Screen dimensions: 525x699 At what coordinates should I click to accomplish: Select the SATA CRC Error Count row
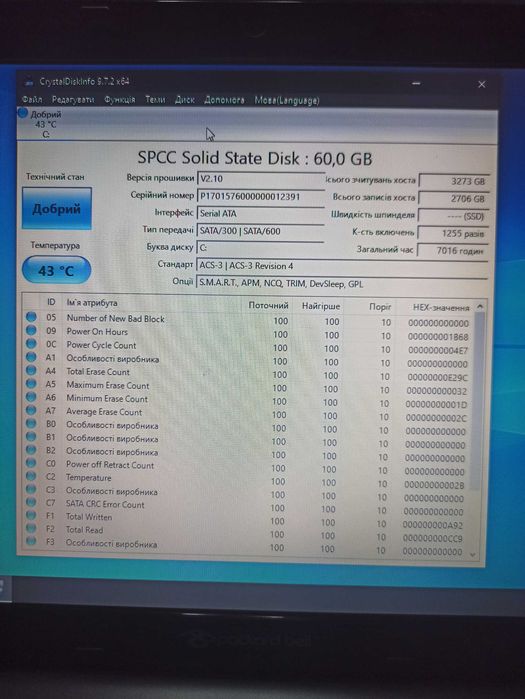[x=244, y=506]
